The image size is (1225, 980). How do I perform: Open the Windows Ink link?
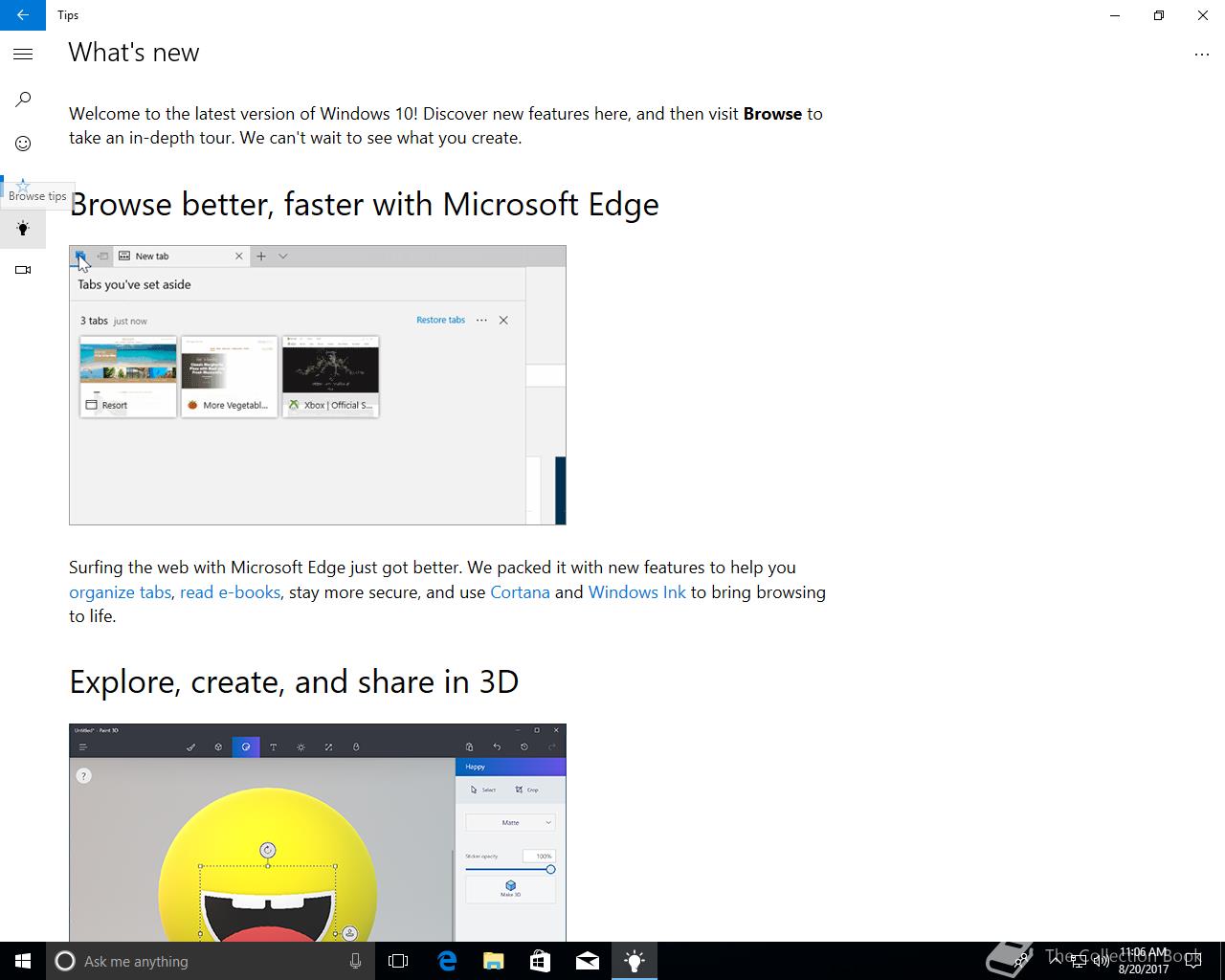[636, 592]
